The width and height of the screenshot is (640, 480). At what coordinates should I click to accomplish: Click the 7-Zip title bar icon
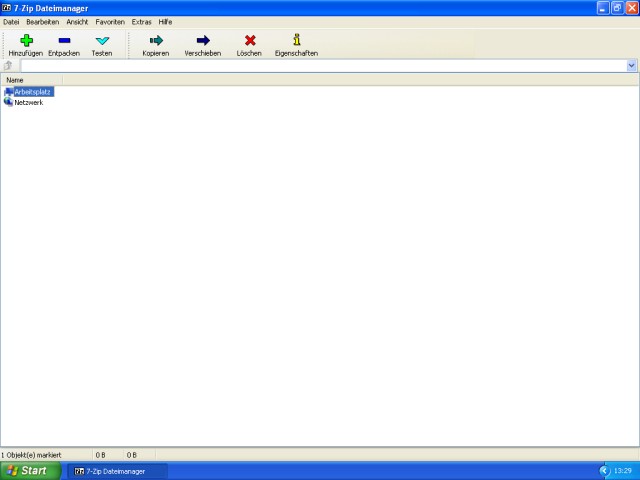(7, 8)
